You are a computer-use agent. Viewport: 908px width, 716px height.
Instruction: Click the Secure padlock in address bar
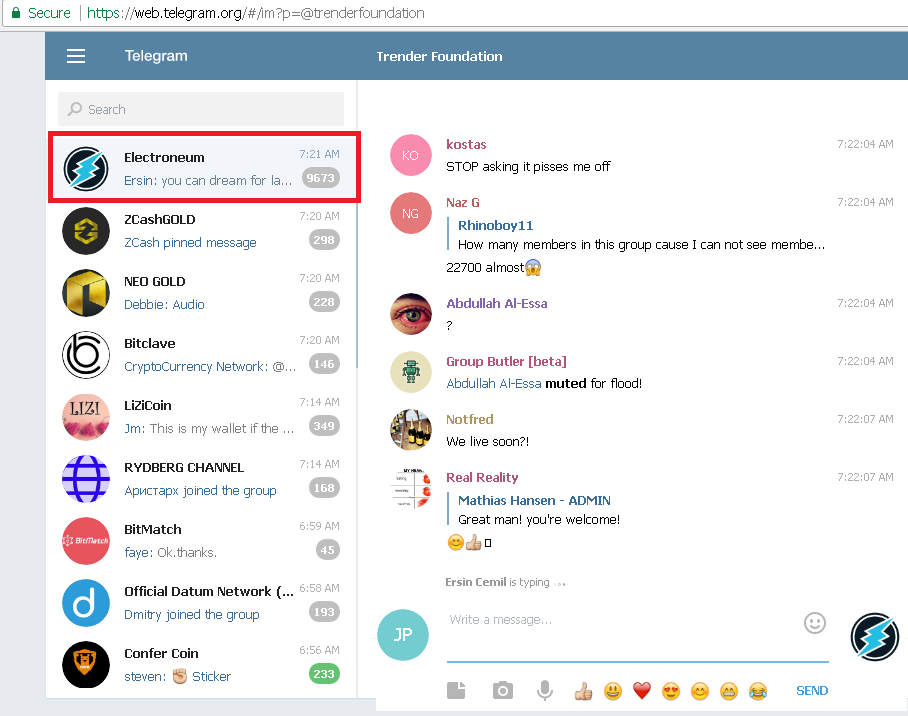16,13
